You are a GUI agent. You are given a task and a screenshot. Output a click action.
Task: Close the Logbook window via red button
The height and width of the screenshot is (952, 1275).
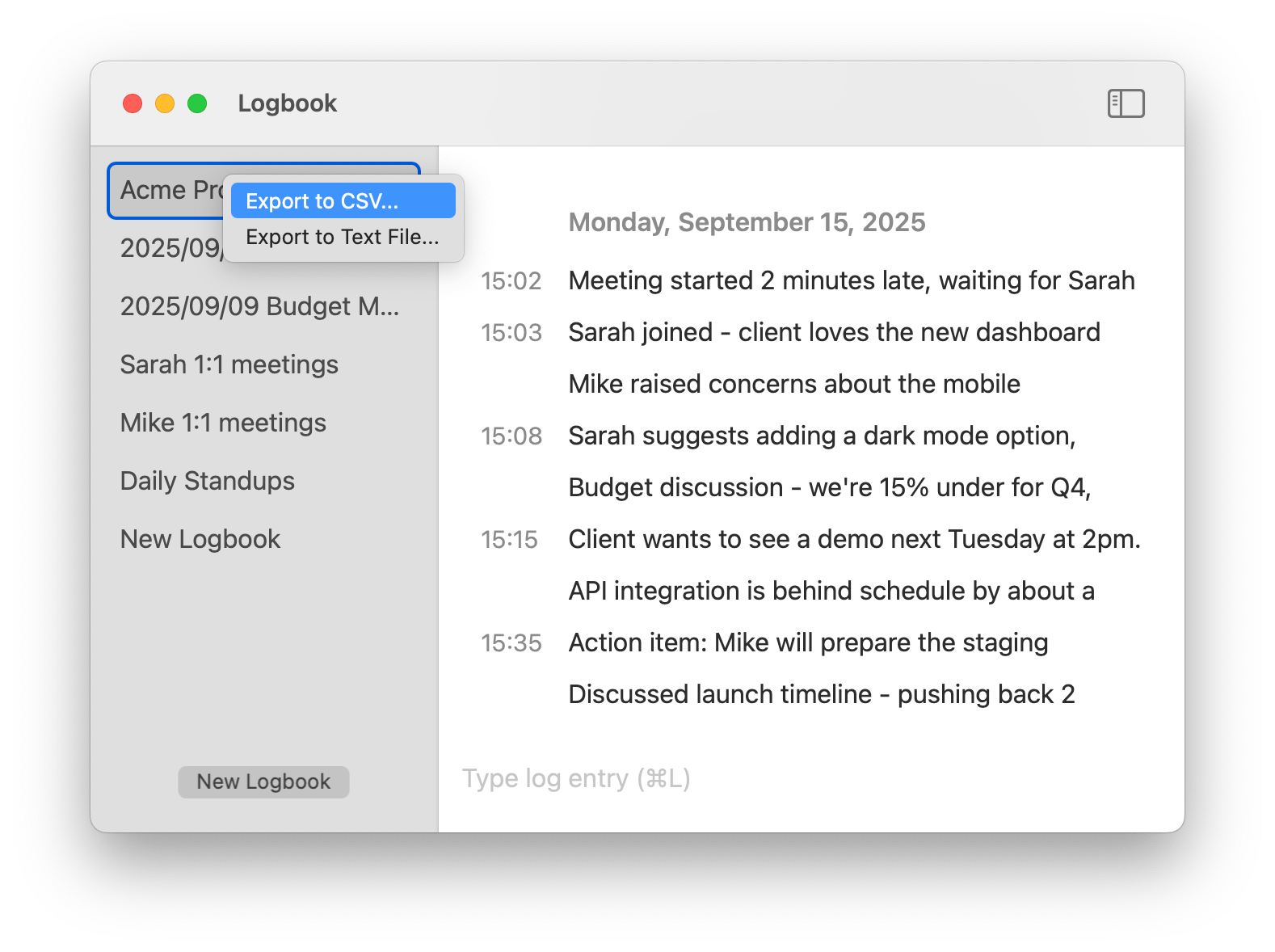(x=133, y=103)
